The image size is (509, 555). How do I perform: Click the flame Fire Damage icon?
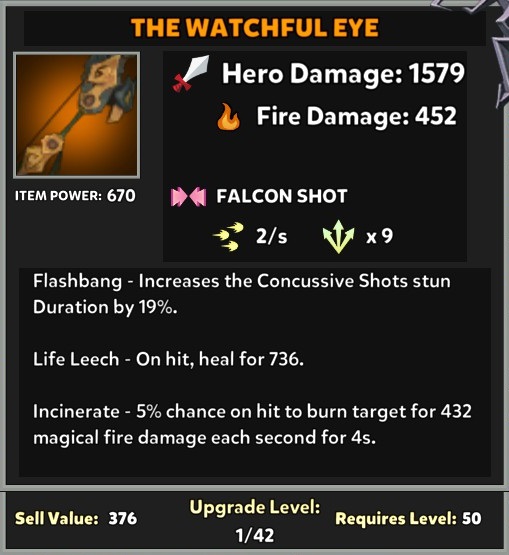pos(229,116)
